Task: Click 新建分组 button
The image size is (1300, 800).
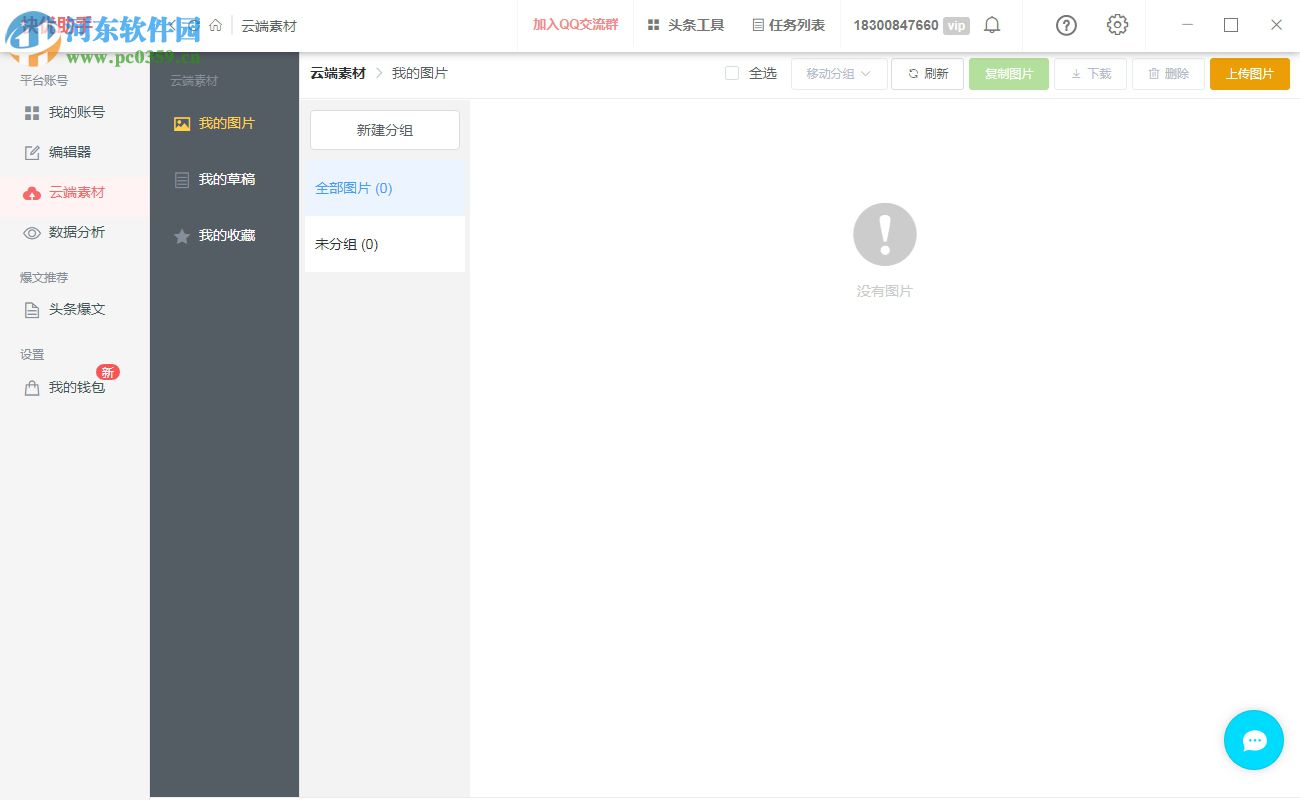Action: pyautogui.click(x=385, y=130)
